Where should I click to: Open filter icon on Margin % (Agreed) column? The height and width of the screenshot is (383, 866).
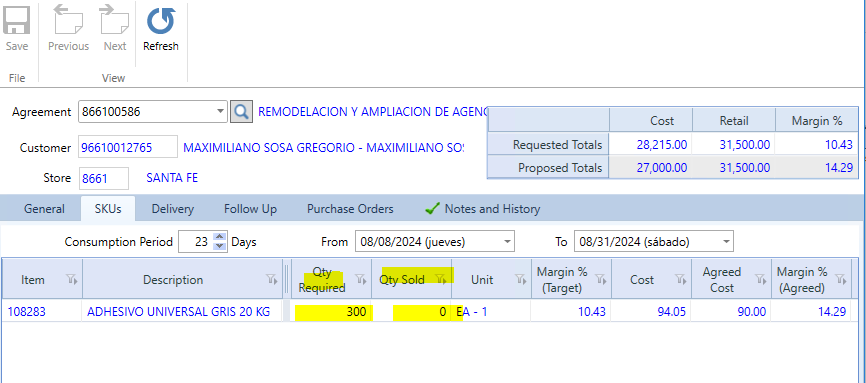click(x=841, y=280)
